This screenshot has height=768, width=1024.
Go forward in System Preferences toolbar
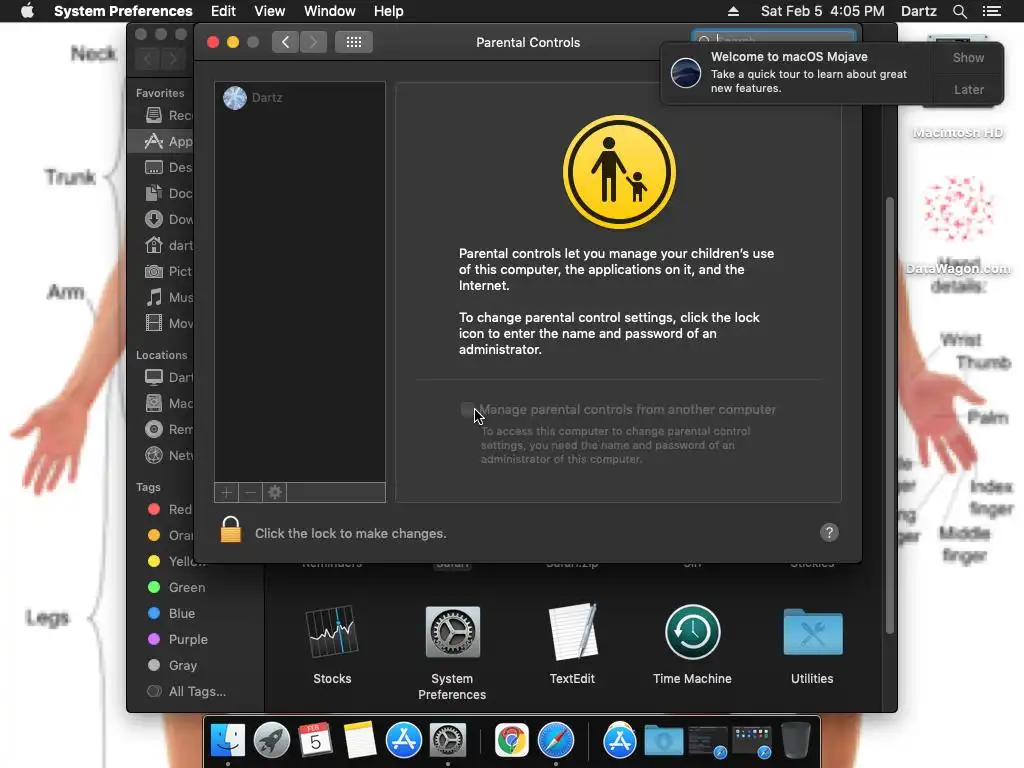coord(313,42)
